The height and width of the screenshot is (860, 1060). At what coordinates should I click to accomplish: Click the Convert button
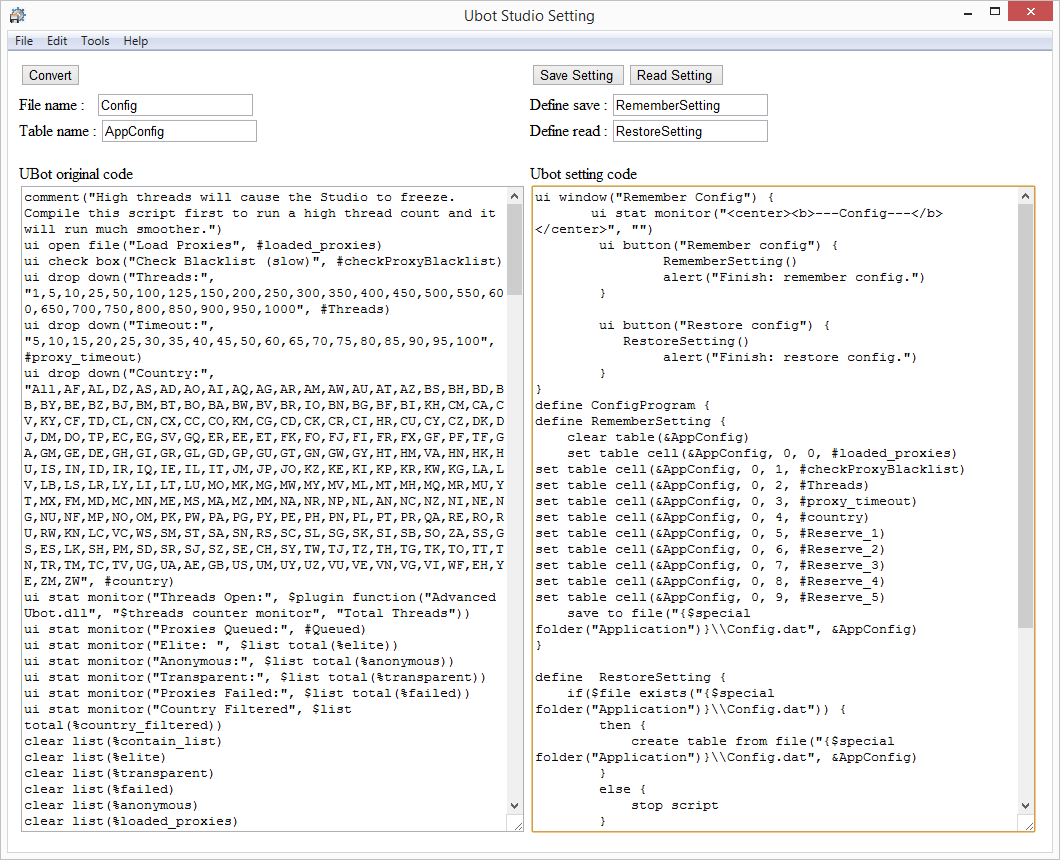click(50, 75)
